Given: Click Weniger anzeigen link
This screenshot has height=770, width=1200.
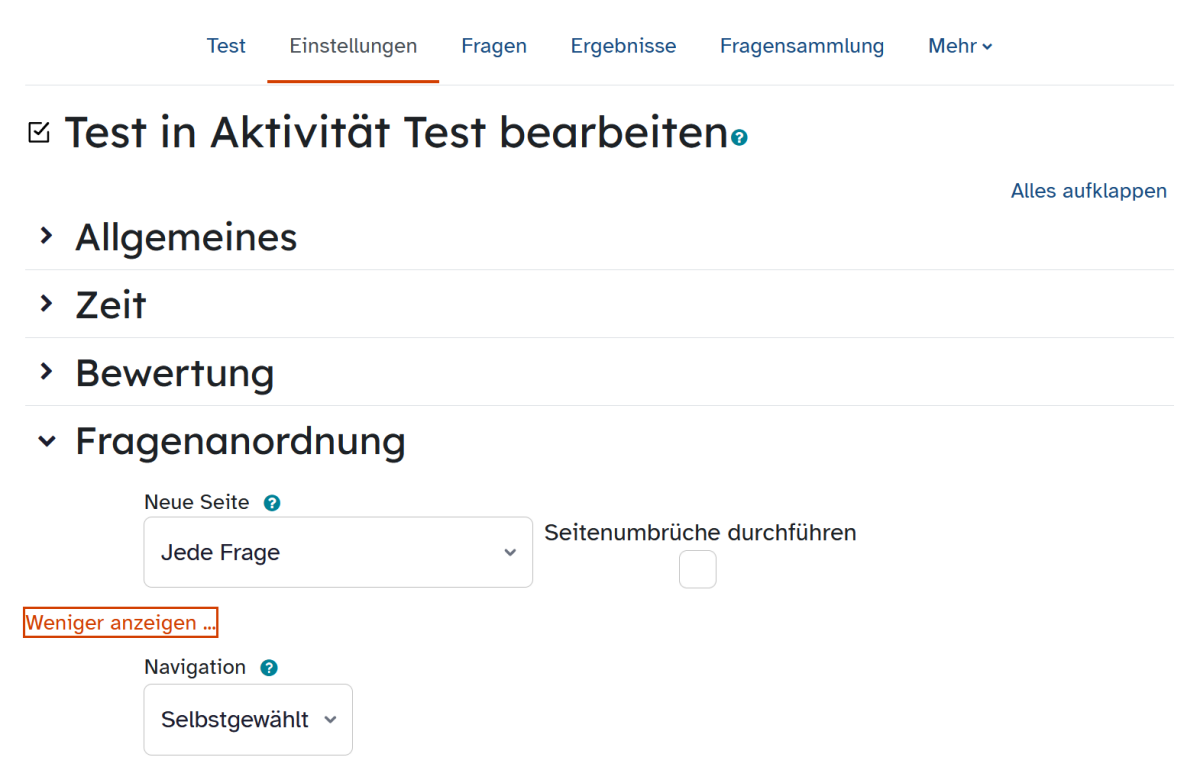Looking at the screenshot, I should pyautogui.click(x=120, y=623).
